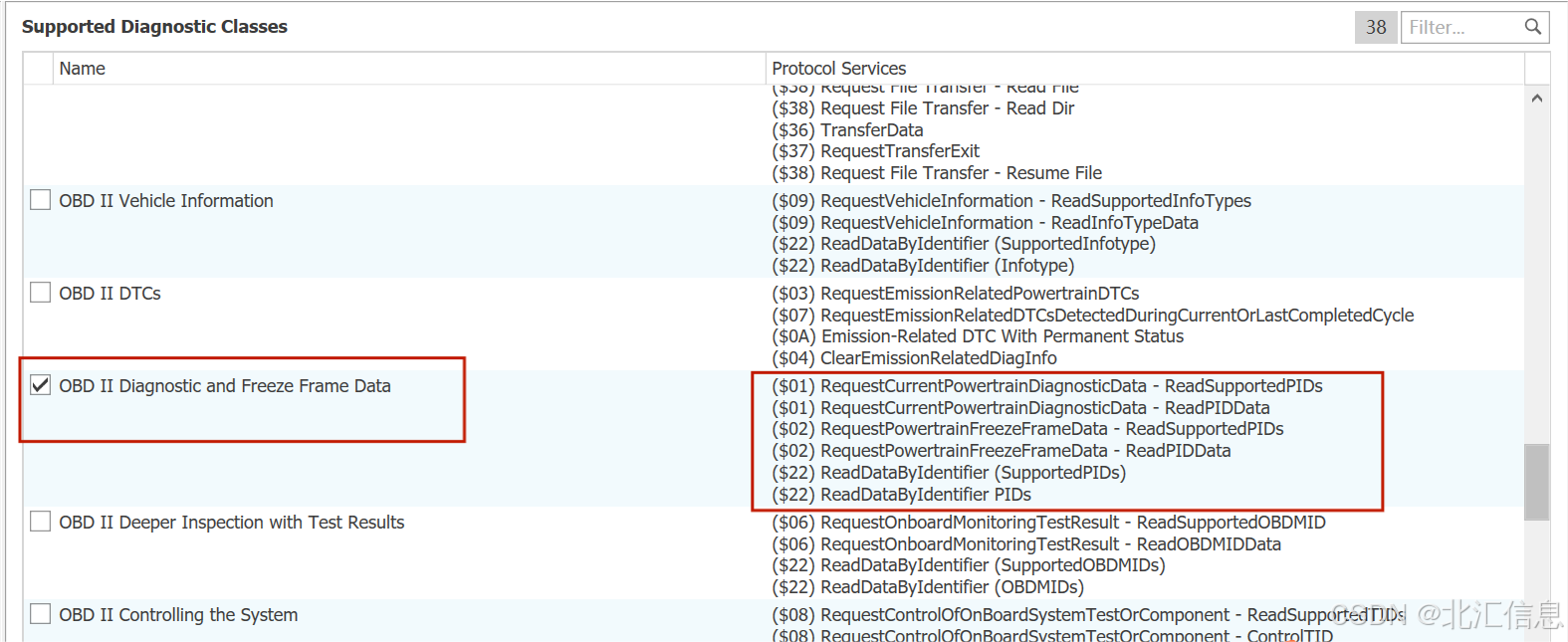Screen dimensions: 1568x642
Task: Select the OBD II DTCs row name
Action: point(110,294)
